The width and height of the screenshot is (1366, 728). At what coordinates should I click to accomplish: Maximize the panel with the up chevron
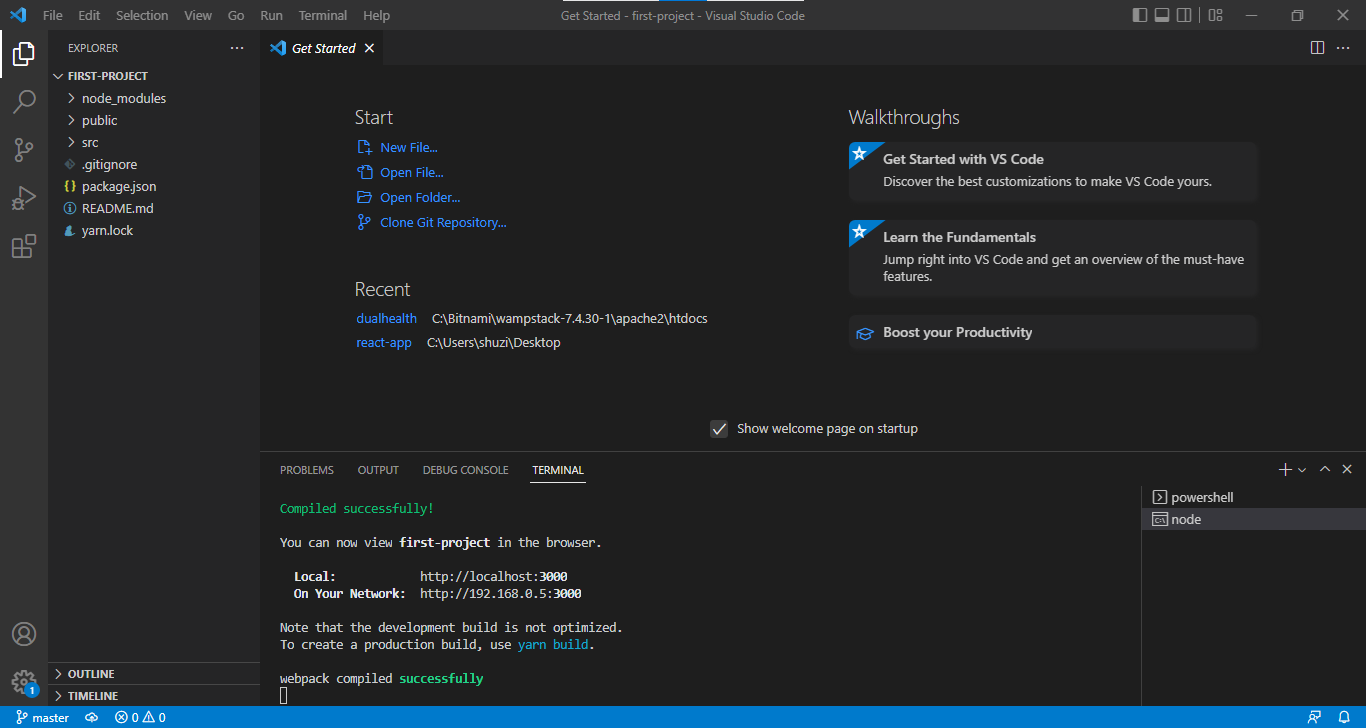point(1325,469)
